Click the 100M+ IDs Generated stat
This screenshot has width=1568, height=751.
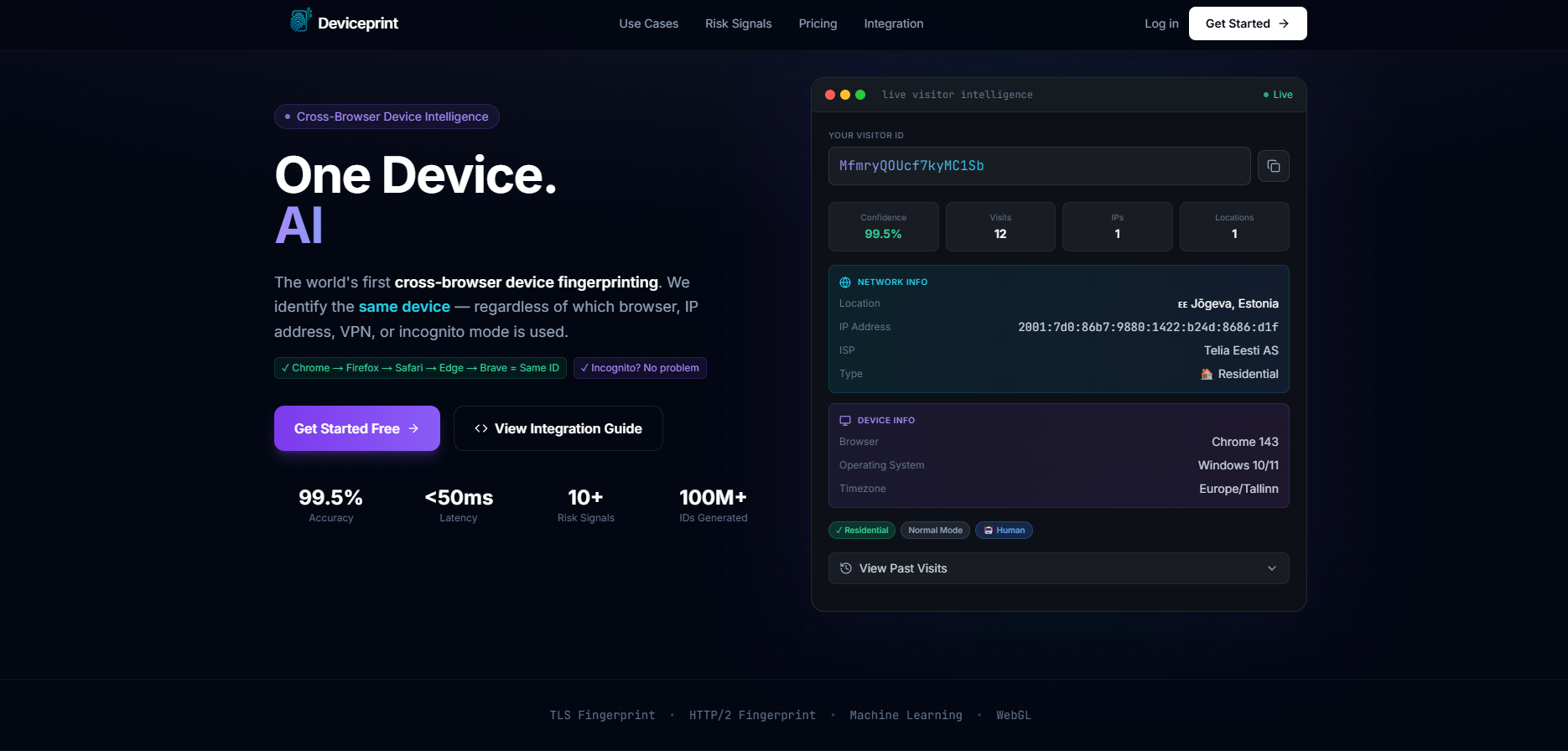714,505
